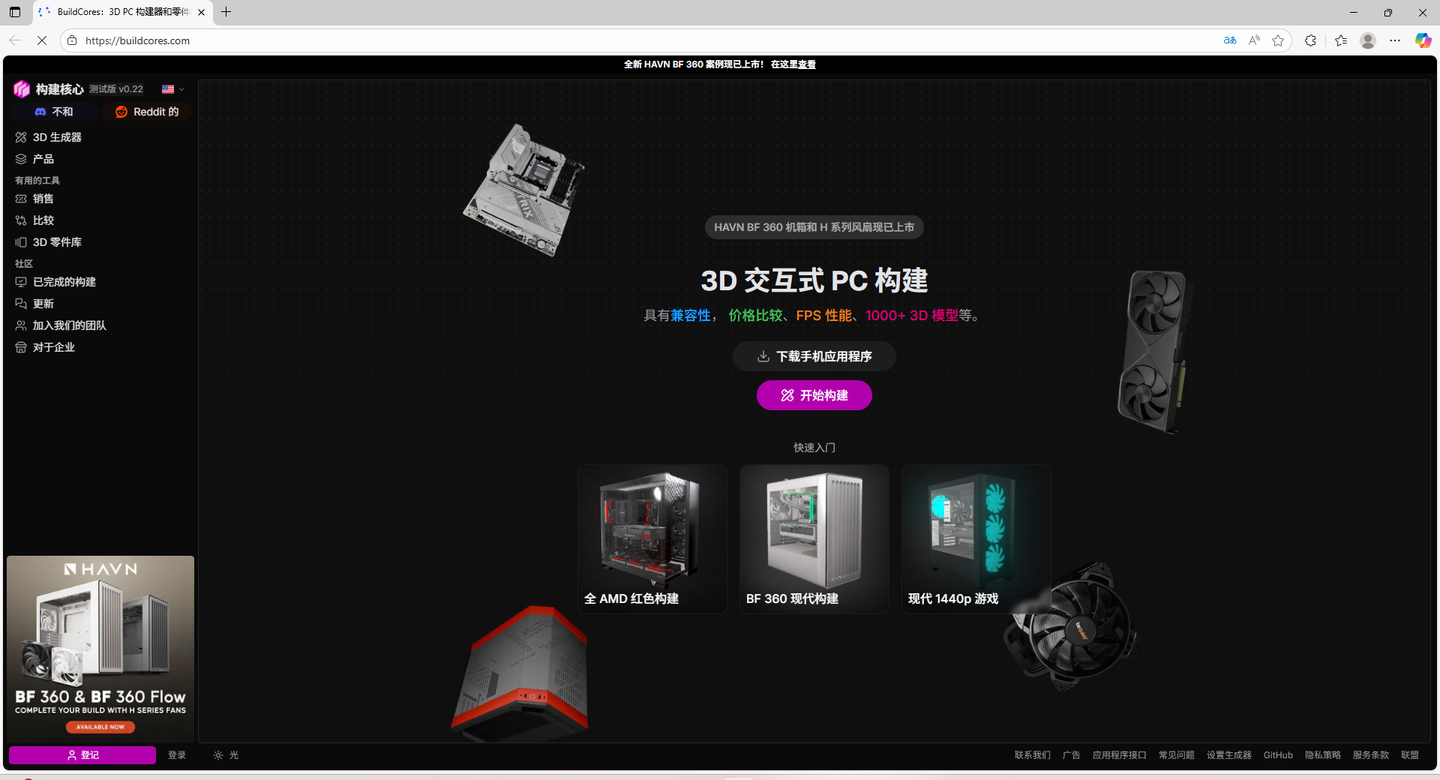Open the 现代 1440p 游戏 quick-start card
This screenshot has width=1440, height=780.
click(x=976, y=539)
